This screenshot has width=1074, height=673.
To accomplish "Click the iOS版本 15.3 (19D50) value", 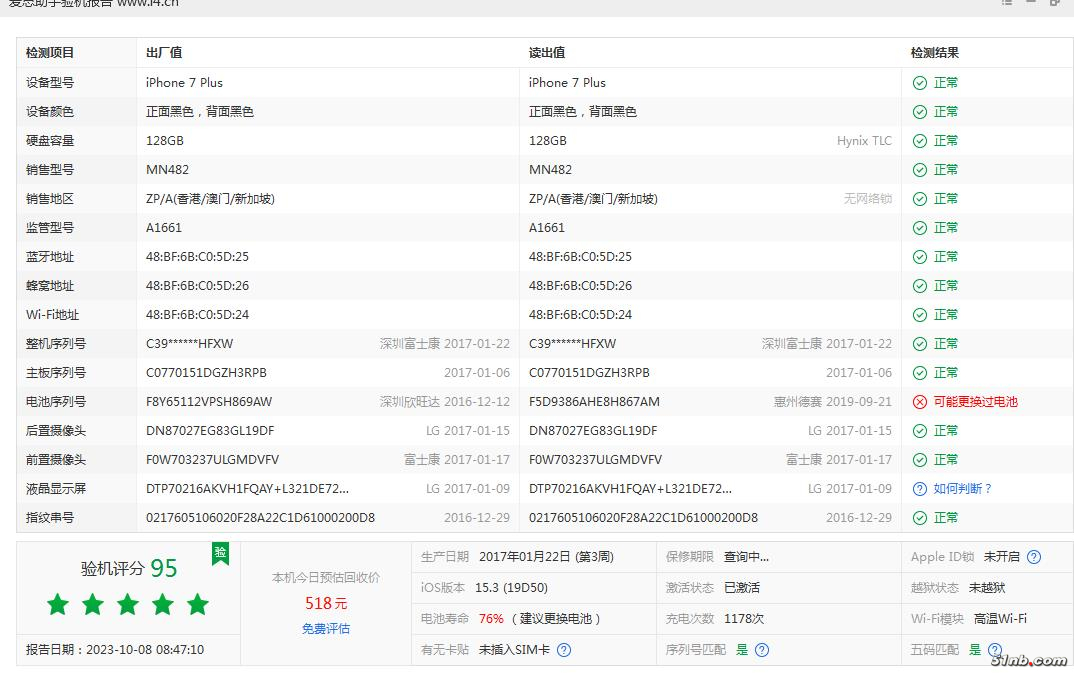I will coord(511,587).
